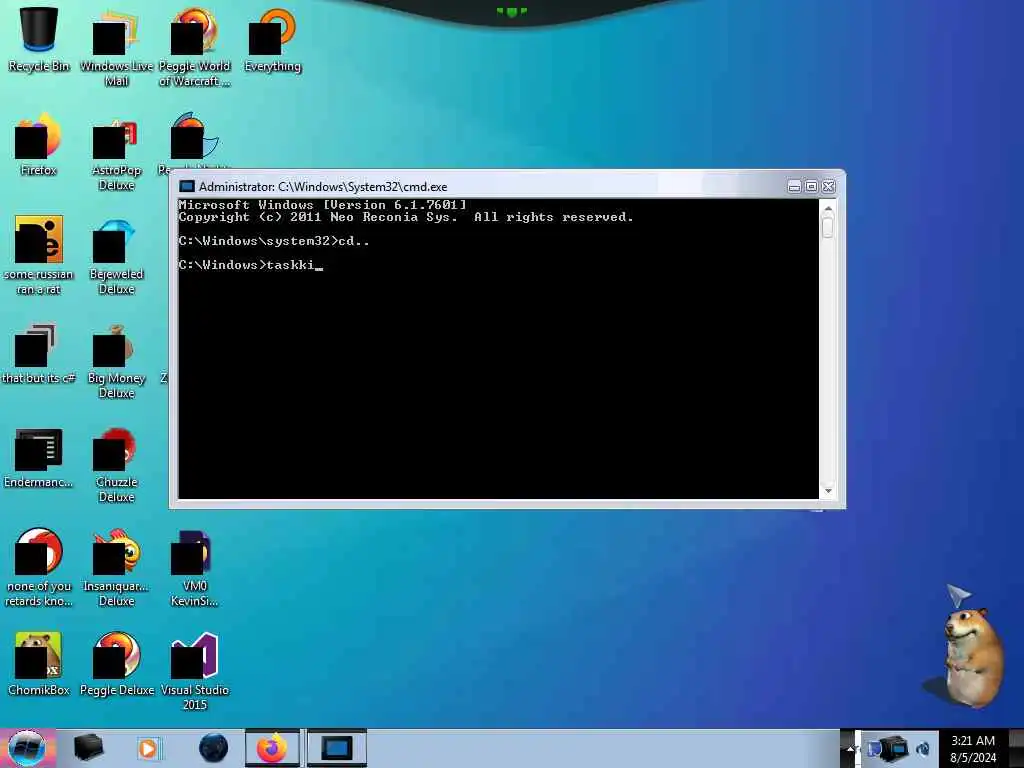Switch to Firefox on the taskbar
Screen dimensions: 1024x768
[x=272, y=748]
